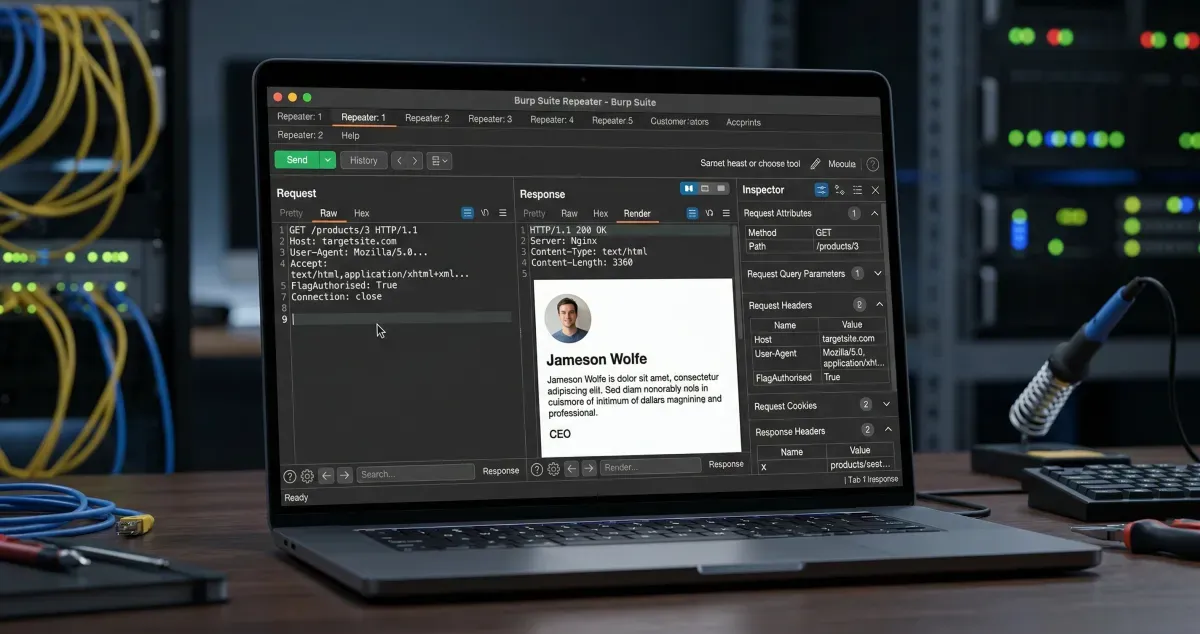Expand Request Query Parameters section

877,273
